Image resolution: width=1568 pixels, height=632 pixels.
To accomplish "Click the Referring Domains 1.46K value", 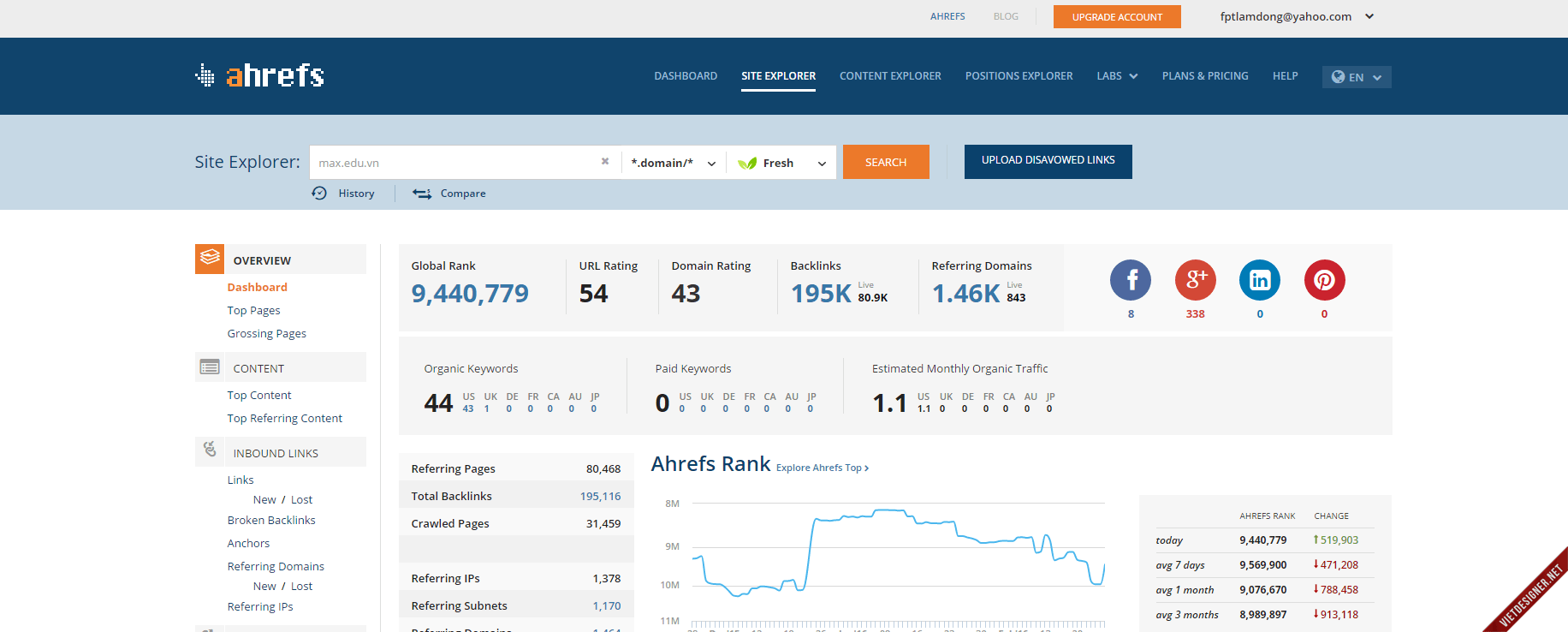I will [965, 294].
